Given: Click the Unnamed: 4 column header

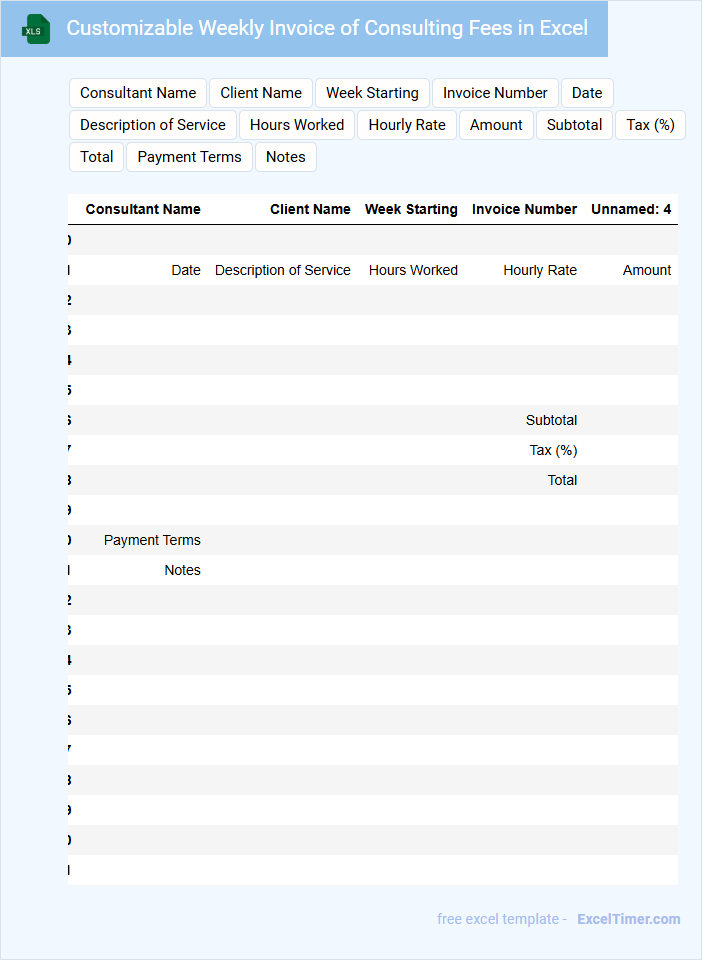Looking at the screenshot, I should 631,209.
